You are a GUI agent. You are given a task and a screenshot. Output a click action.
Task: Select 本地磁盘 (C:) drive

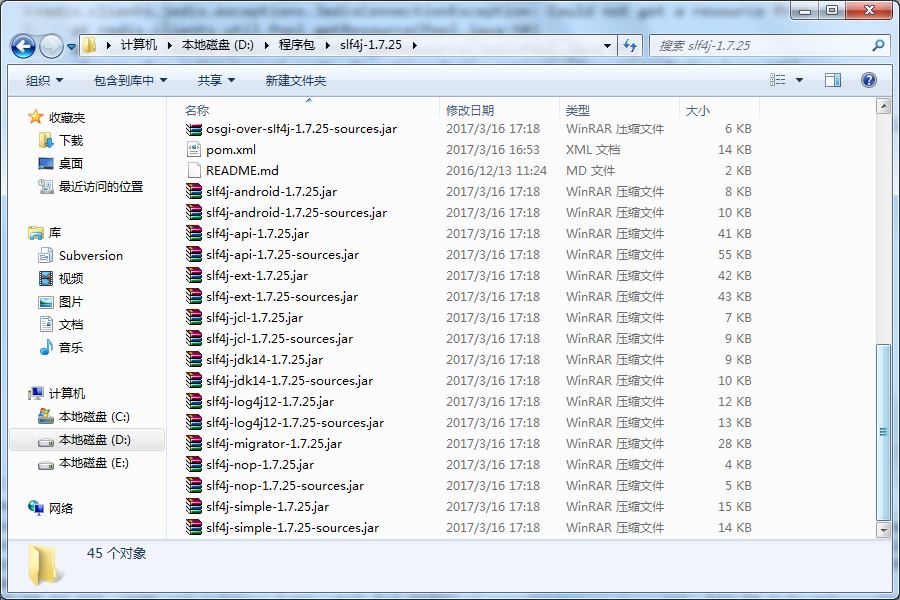94,416
